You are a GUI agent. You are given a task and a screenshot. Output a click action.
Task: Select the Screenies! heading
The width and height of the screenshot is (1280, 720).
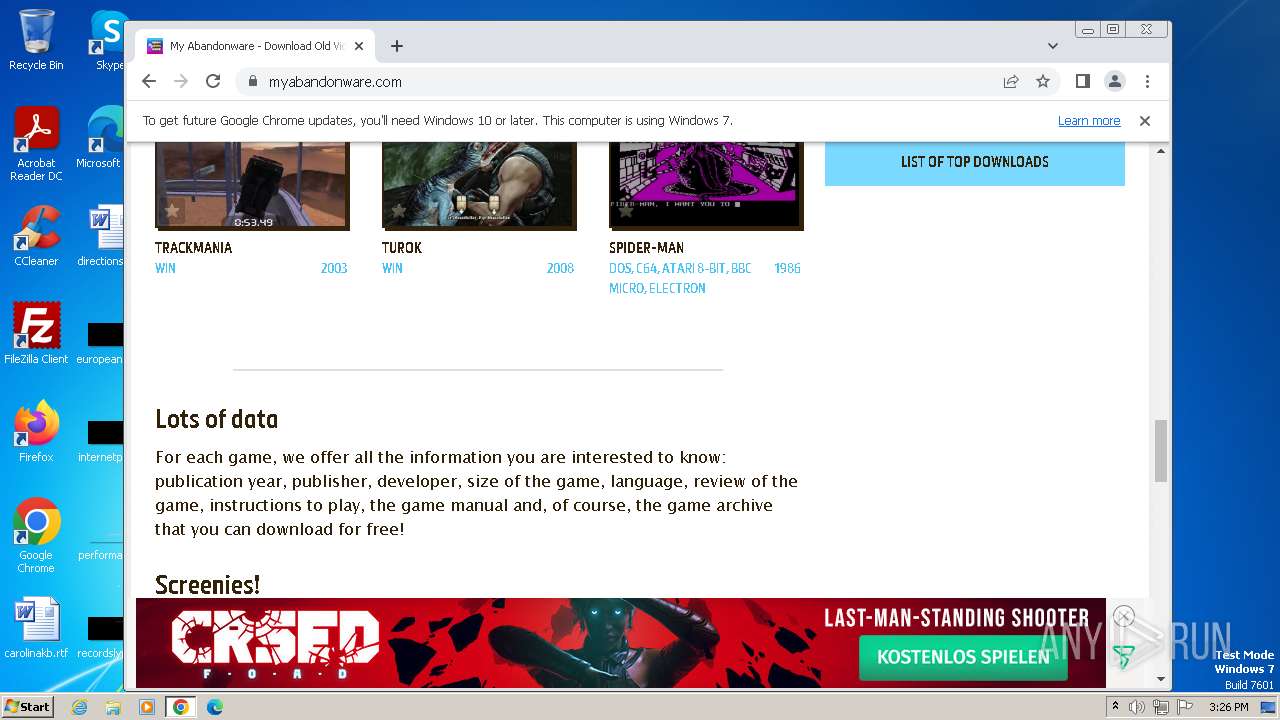(207, 584)
